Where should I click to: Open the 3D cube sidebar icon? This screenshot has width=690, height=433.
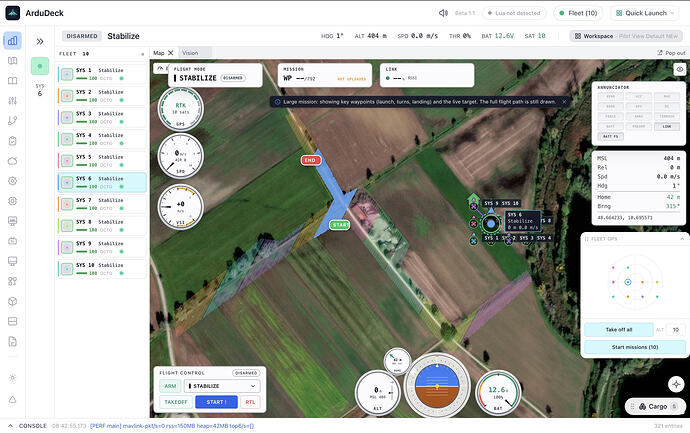point(12,301)
